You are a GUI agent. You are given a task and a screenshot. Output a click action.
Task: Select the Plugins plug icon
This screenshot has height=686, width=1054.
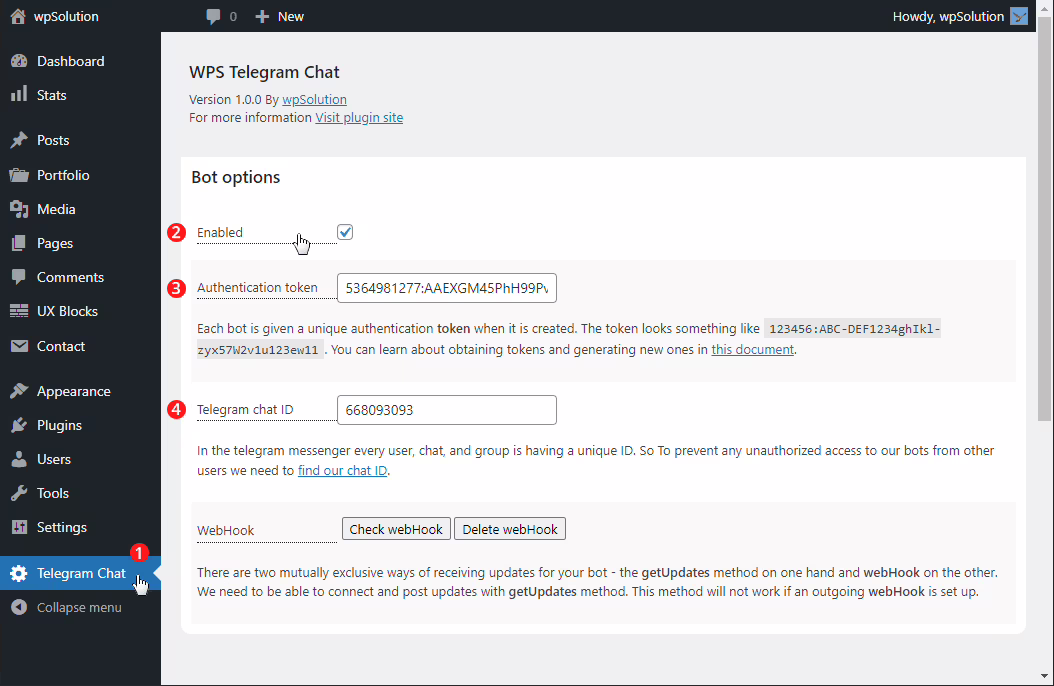pos(19,425)
